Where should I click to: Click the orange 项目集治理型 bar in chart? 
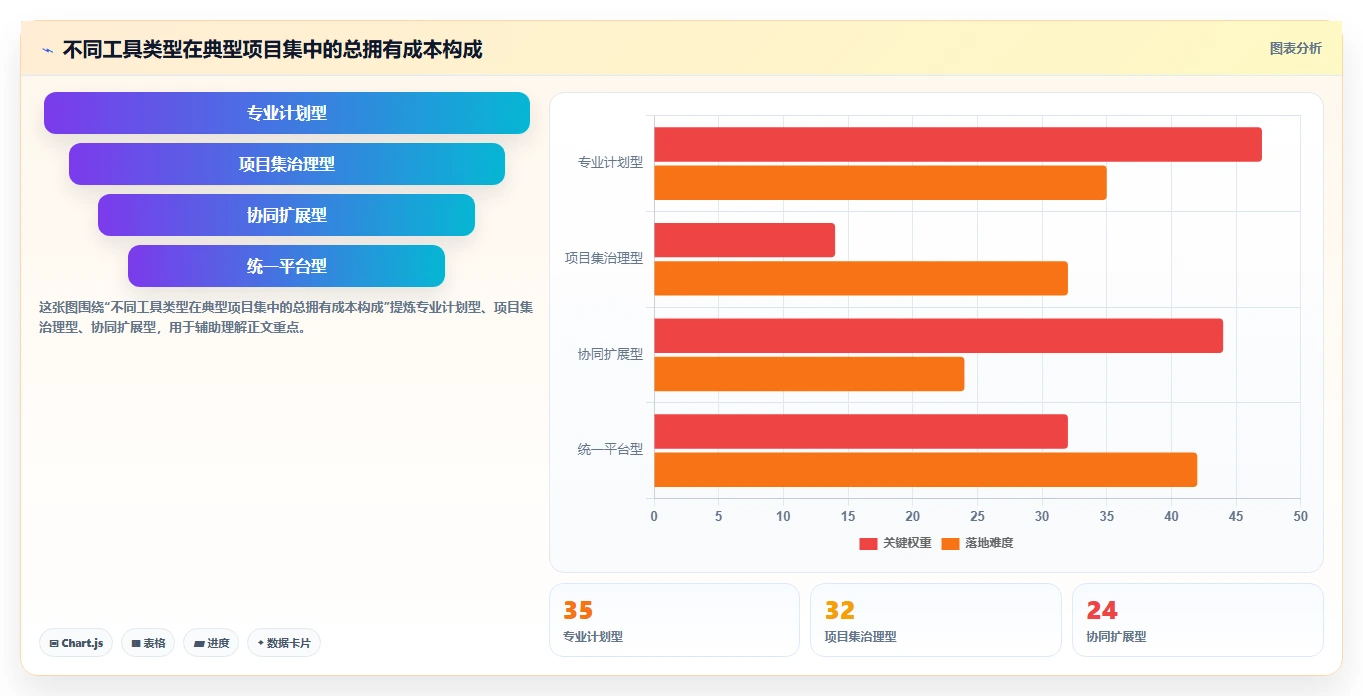861,278
